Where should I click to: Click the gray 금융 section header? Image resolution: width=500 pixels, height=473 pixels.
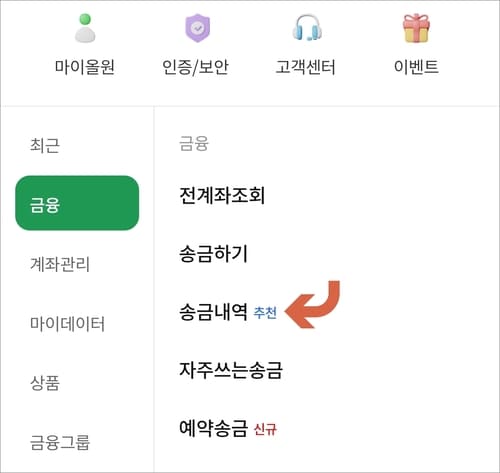tap(194, 144)
